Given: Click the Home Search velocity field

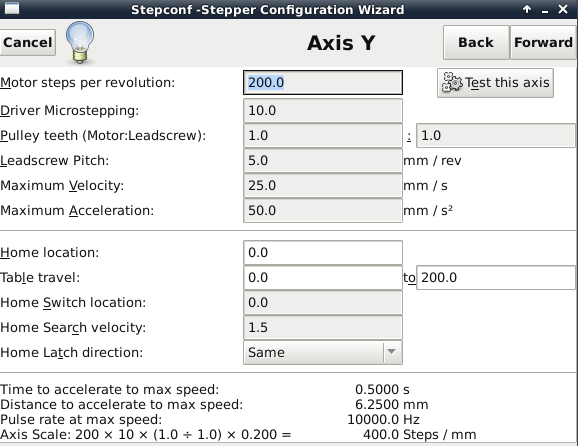Looking at the screenshot, I should 323,327.
